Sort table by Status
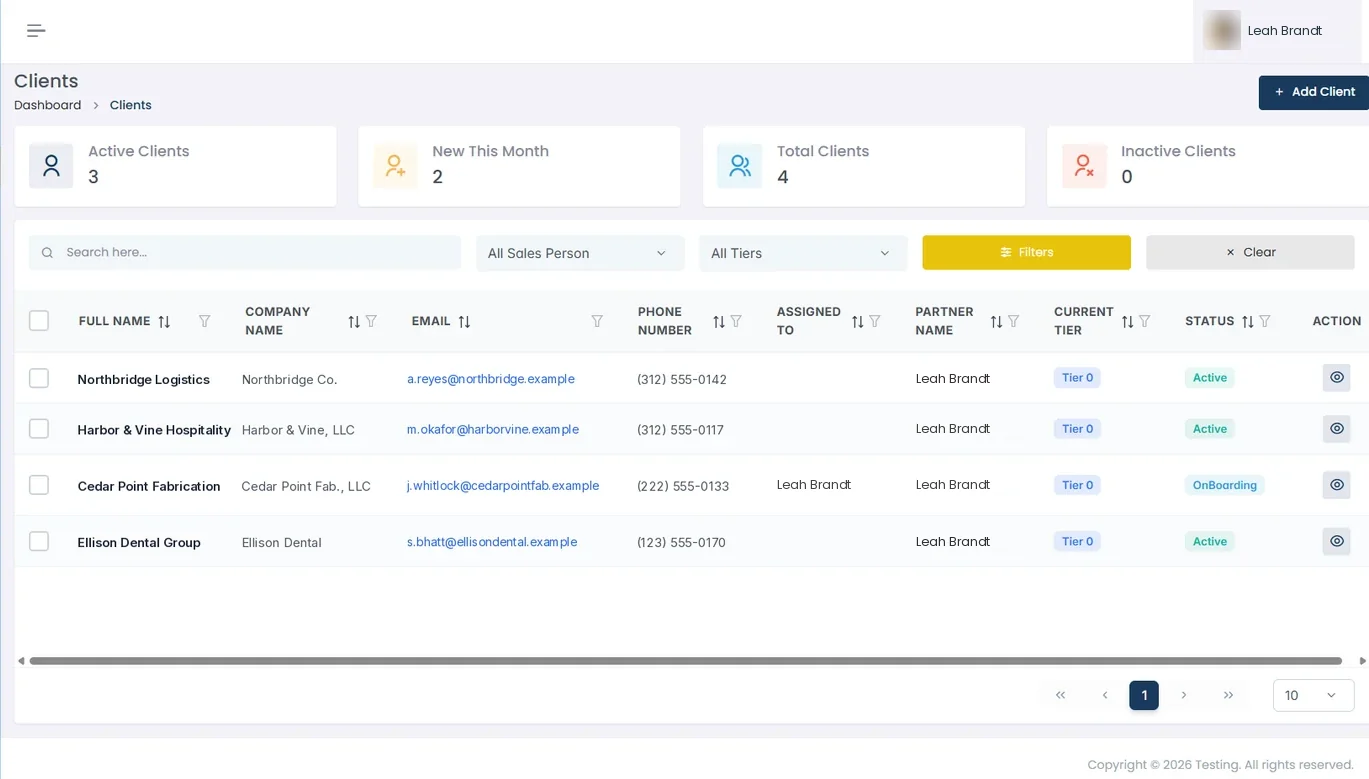The image size is (1369, 779). coord(1248,322)
